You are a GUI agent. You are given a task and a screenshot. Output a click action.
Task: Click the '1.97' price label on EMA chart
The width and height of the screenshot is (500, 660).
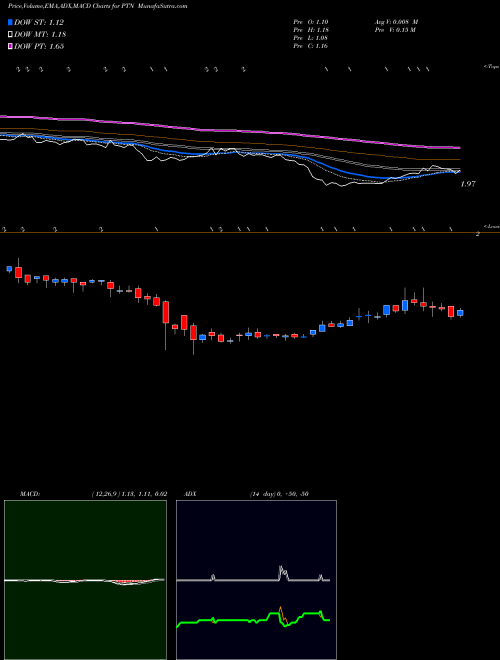[468, 184]
